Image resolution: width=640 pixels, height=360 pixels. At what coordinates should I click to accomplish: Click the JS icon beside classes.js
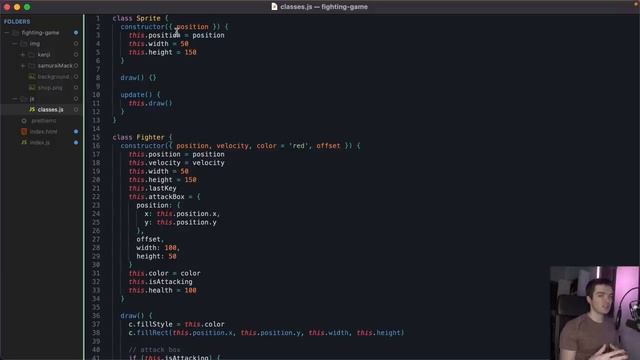(32, 110)
